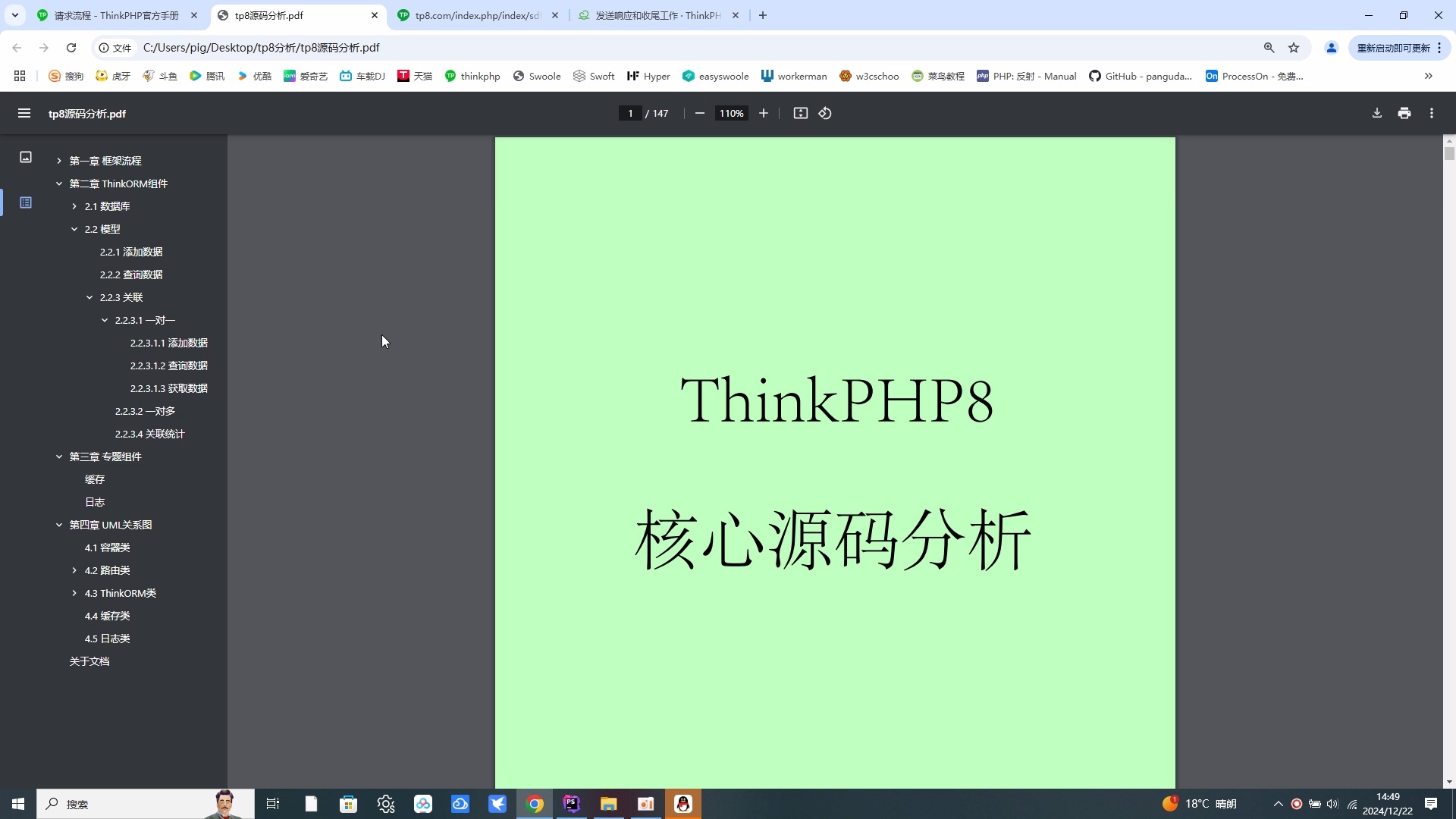Zoom in on the PDF page
Viewport: 1456px width, 819px height.
pyautogui.click(x=764, y=113)
